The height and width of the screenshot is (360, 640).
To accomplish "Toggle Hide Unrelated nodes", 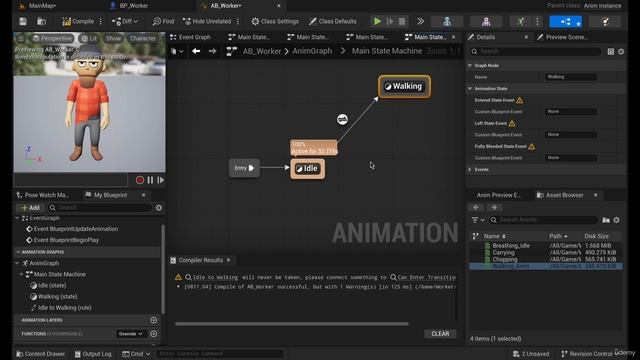I will tap(207, 21).
